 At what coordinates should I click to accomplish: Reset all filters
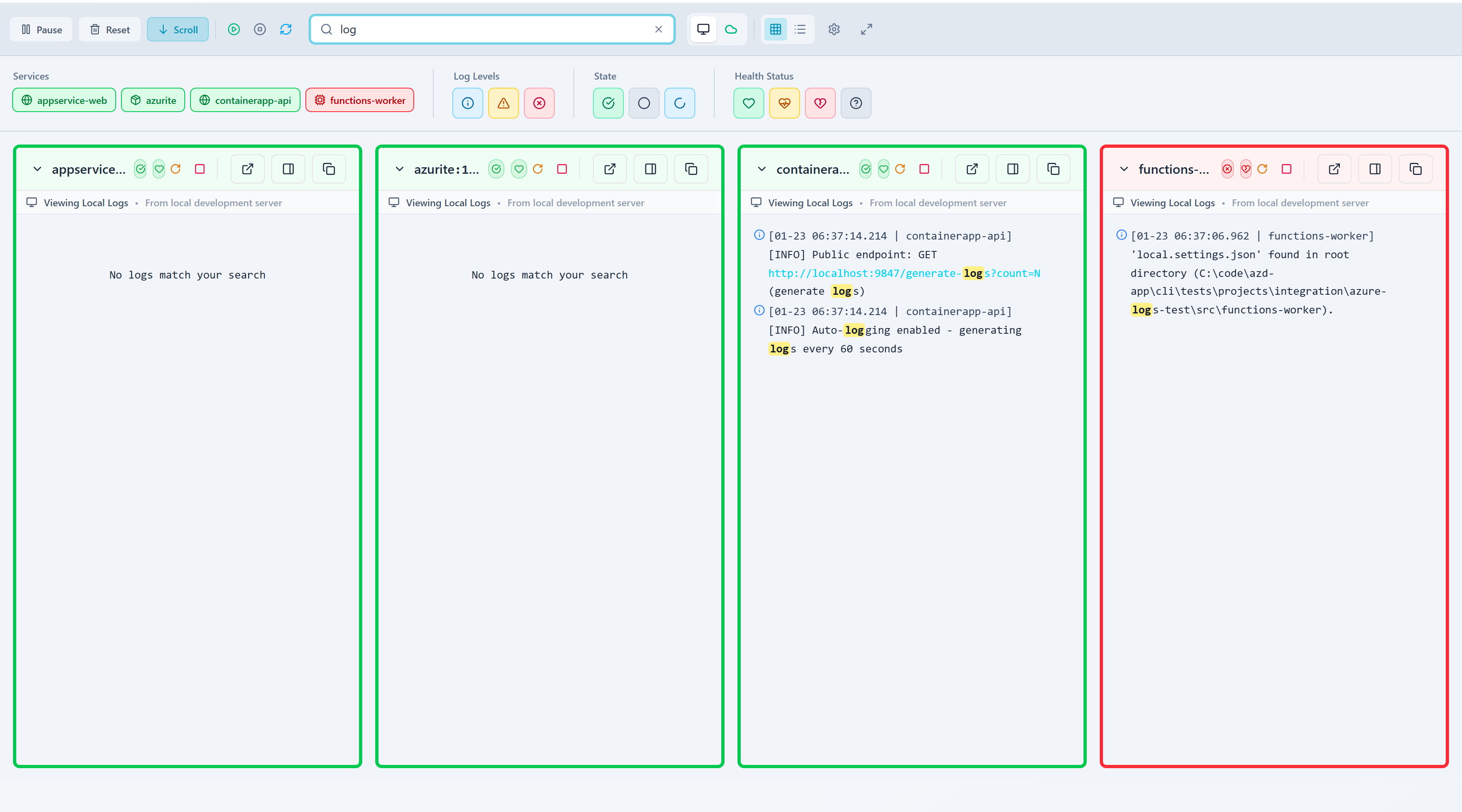point(109,29)
